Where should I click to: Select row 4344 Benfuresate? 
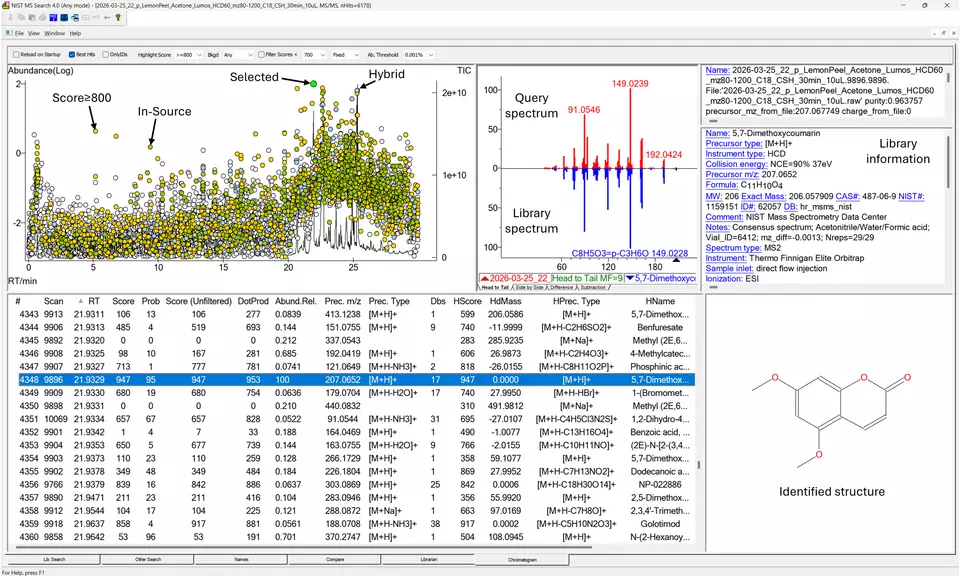click(x=356, y=327)
